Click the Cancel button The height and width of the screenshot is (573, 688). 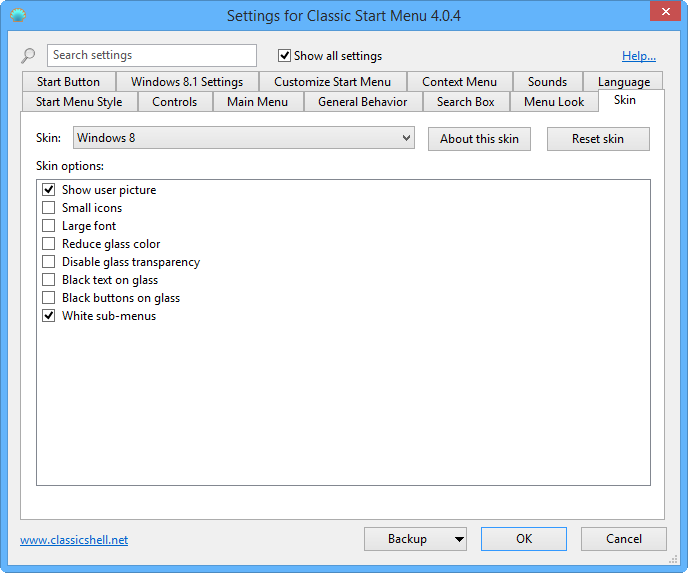(x=624, y=539)
